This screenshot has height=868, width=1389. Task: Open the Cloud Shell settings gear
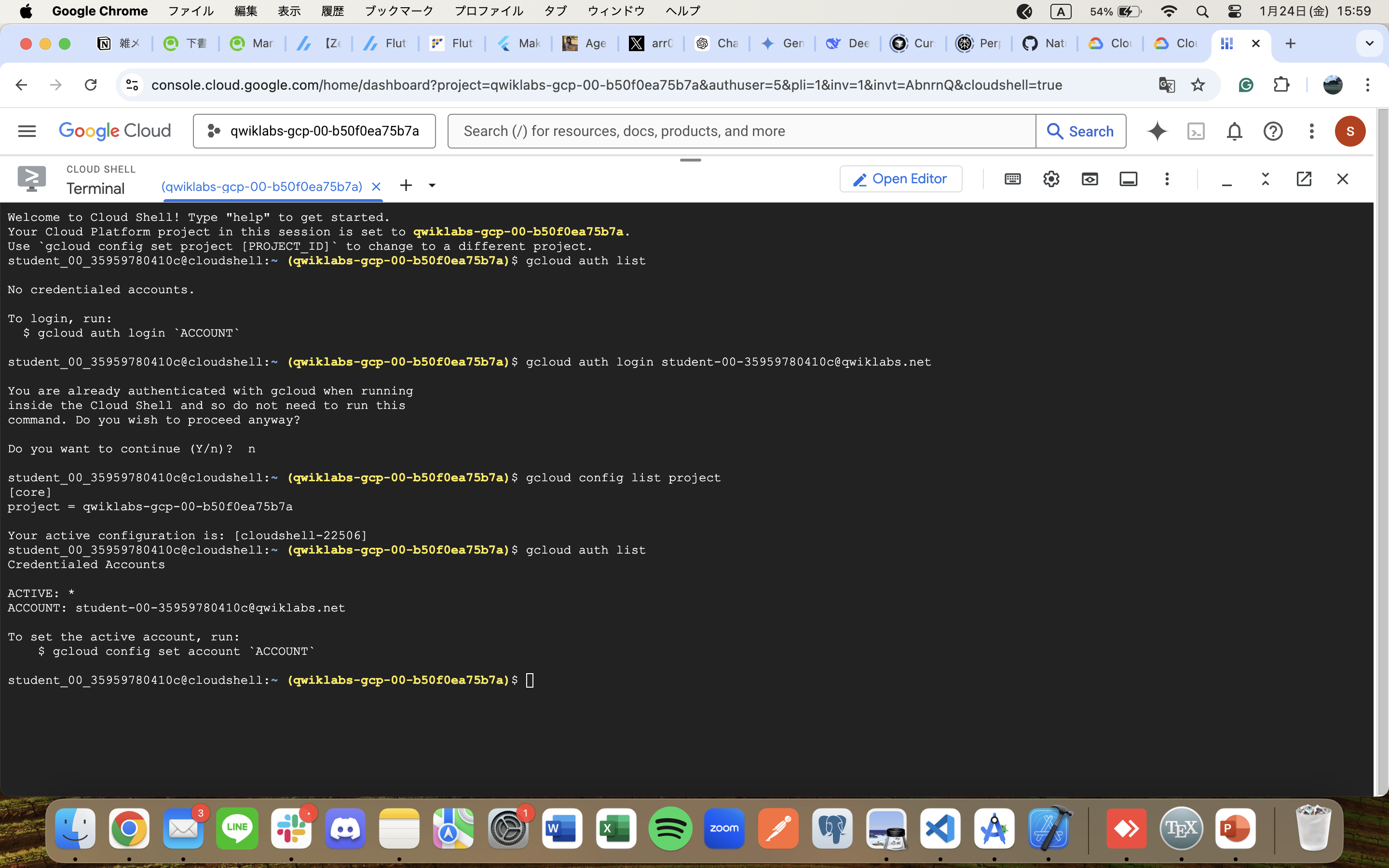point(1051,178)
